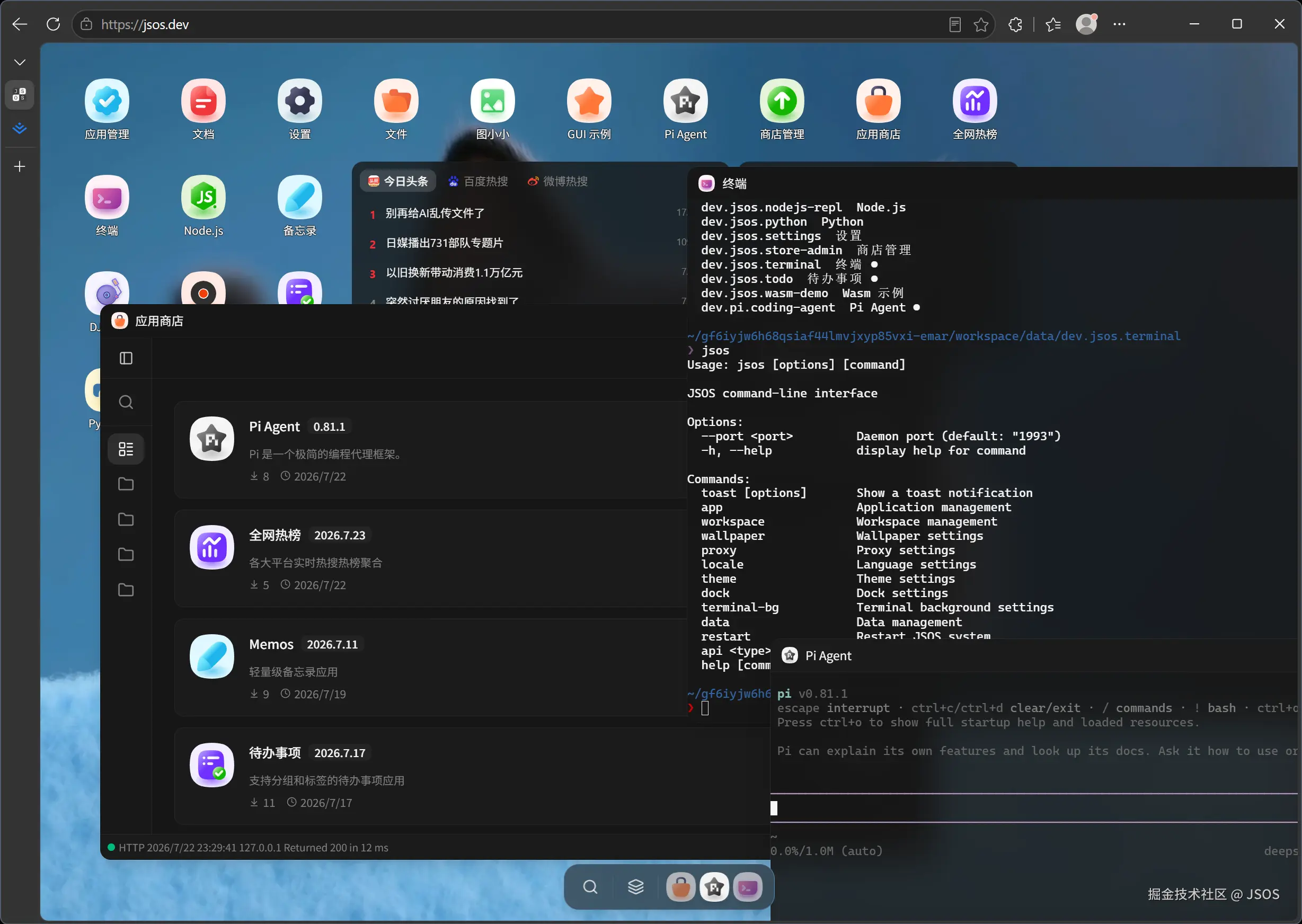Viewport: 1302px width, 924px height.
Task: Click the HTTP status text in 应用商店 footer
Action: coord(253,847)
